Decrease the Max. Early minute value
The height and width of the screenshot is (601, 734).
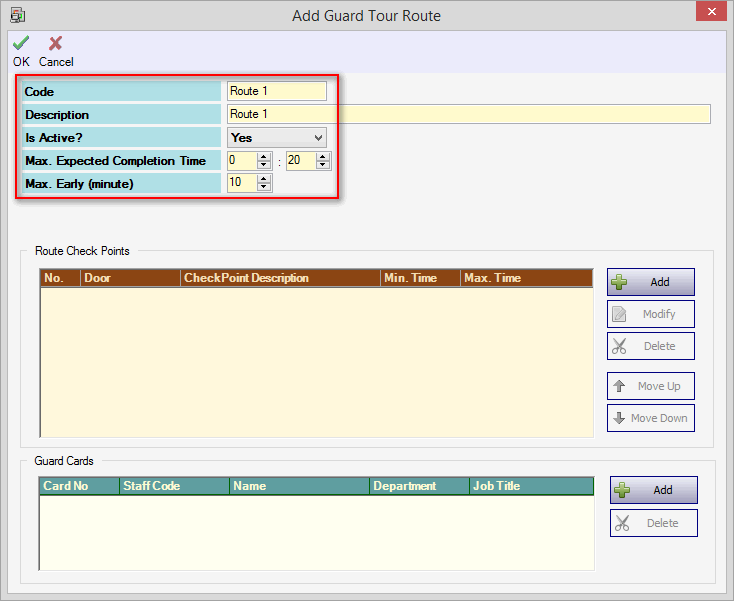pos(264,188)
